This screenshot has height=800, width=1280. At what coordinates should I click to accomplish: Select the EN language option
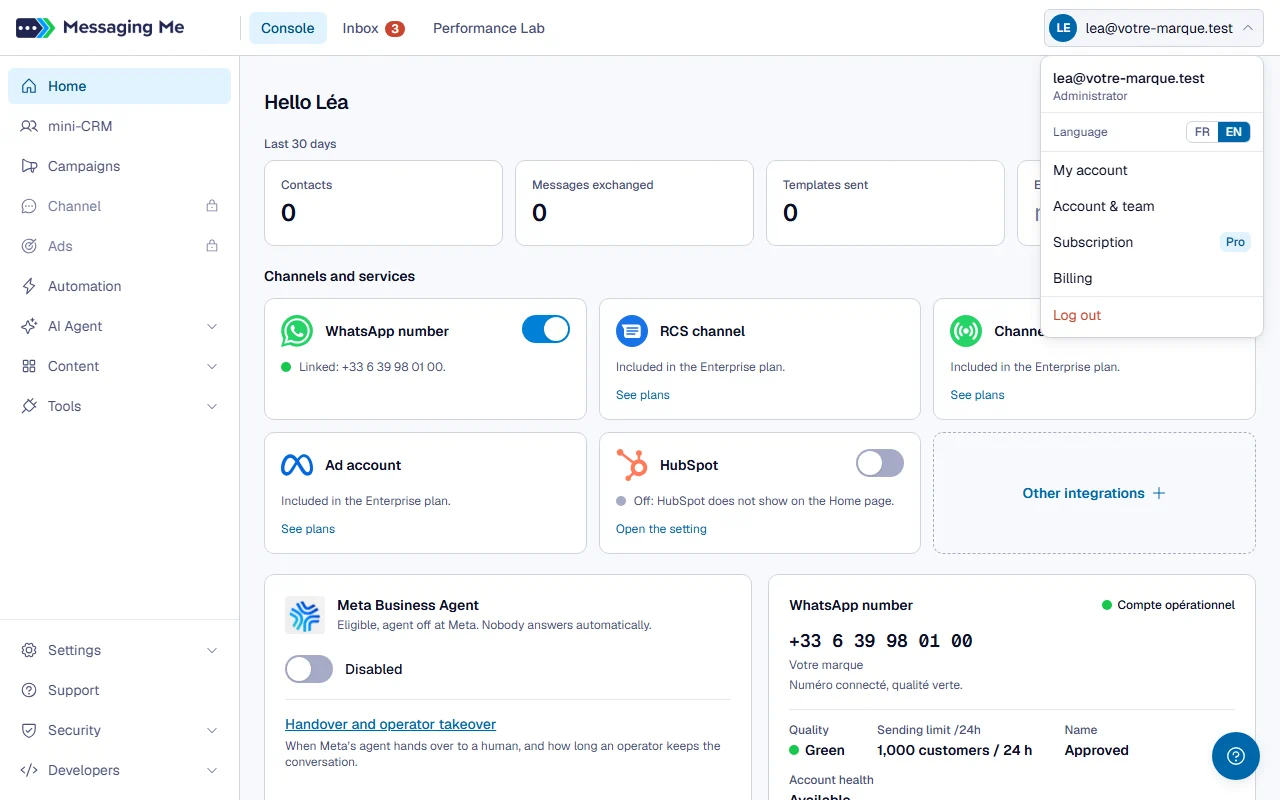[x=1234, y=132]
